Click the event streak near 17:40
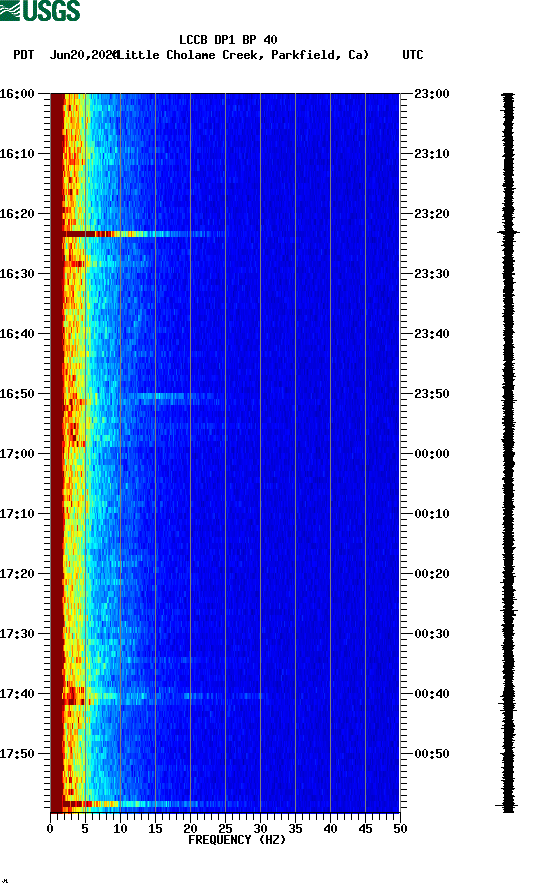This screenshot has width=552, height=892. [165, 696]
